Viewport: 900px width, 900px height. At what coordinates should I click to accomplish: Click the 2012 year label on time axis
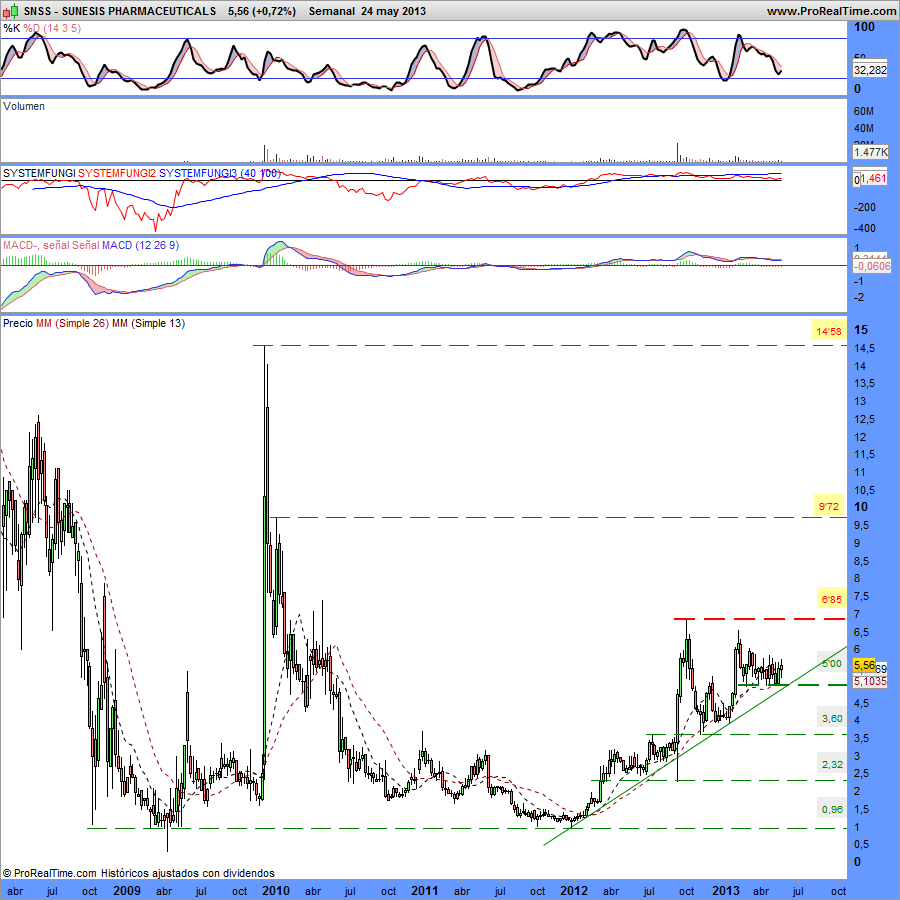click(574, 890)
